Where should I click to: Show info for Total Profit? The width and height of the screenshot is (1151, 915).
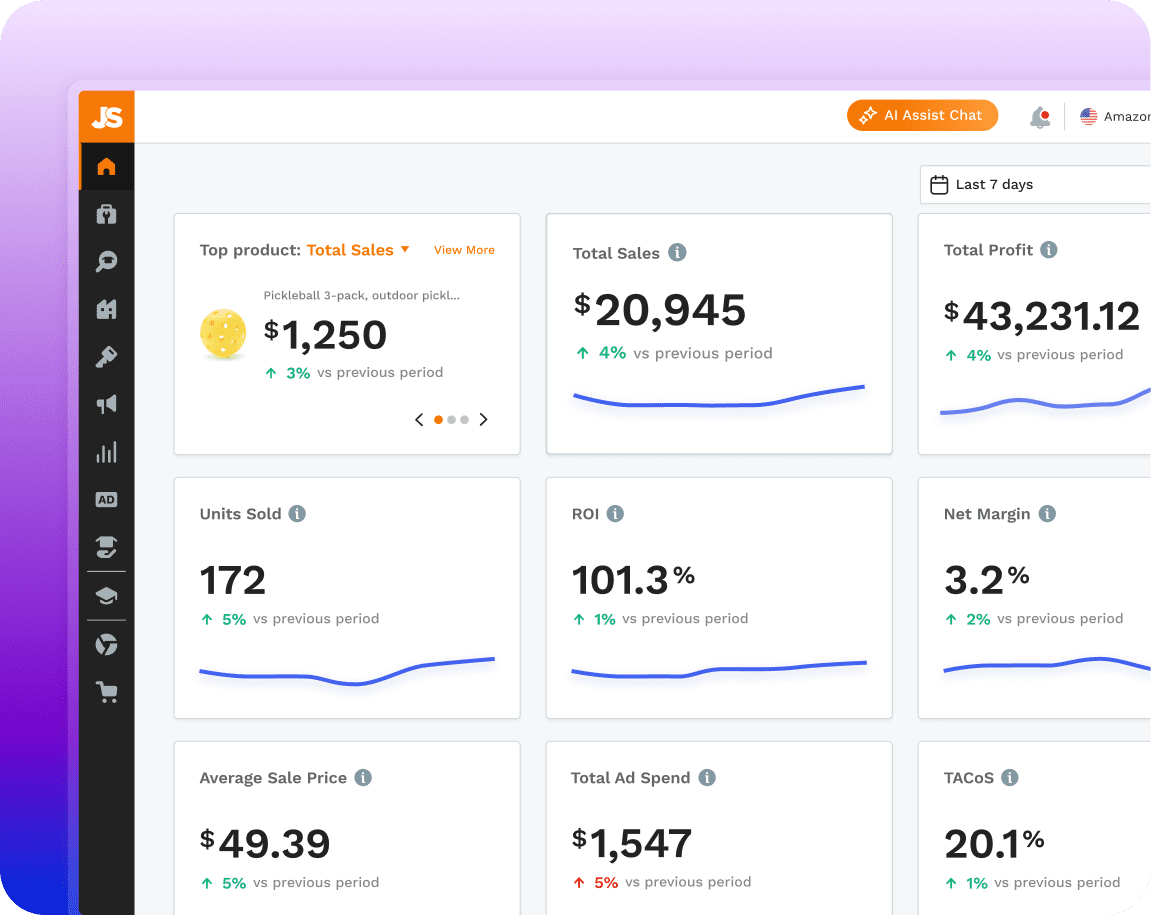[1049, 250]
